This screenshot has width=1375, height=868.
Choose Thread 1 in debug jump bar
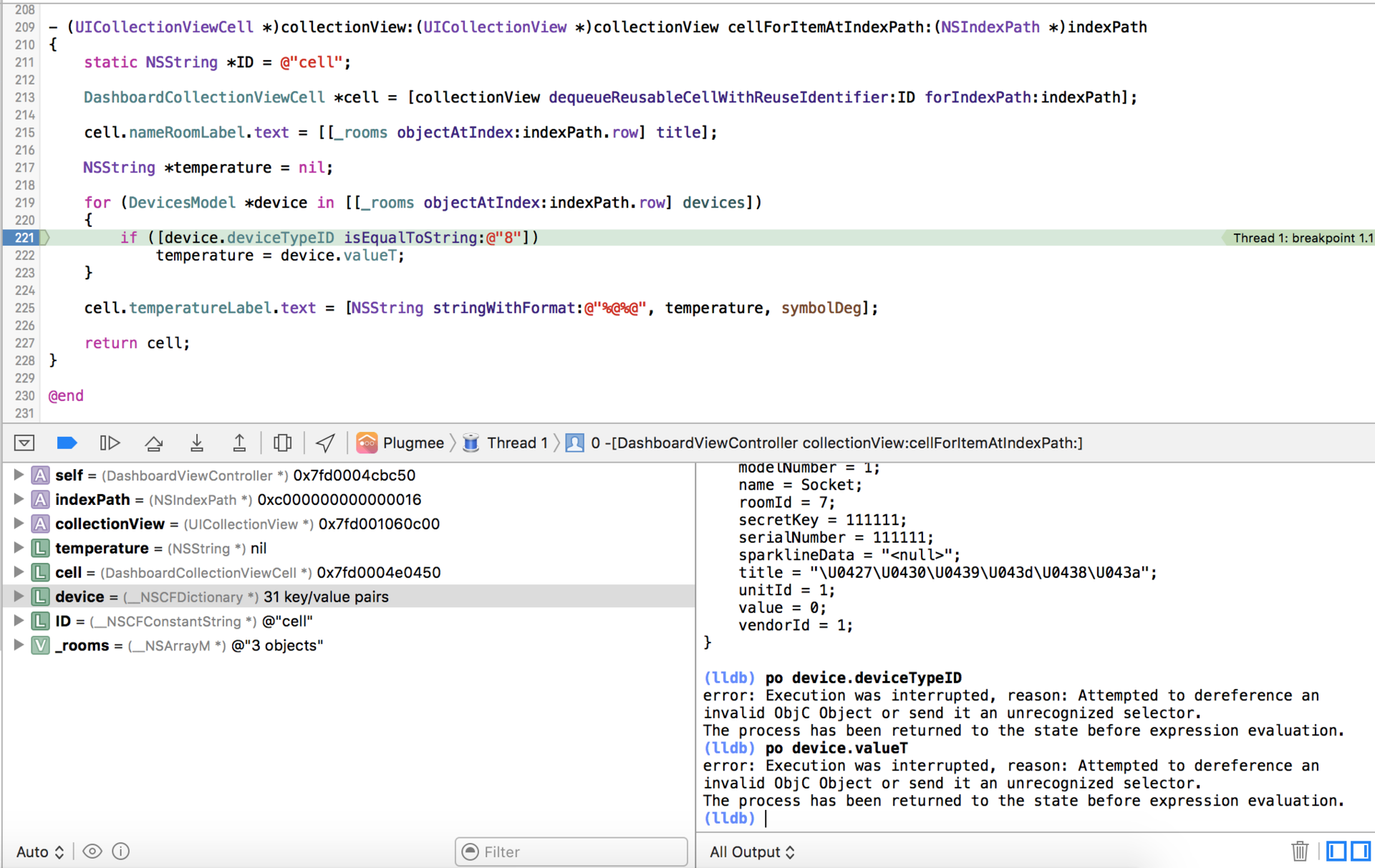click(517, 443)
